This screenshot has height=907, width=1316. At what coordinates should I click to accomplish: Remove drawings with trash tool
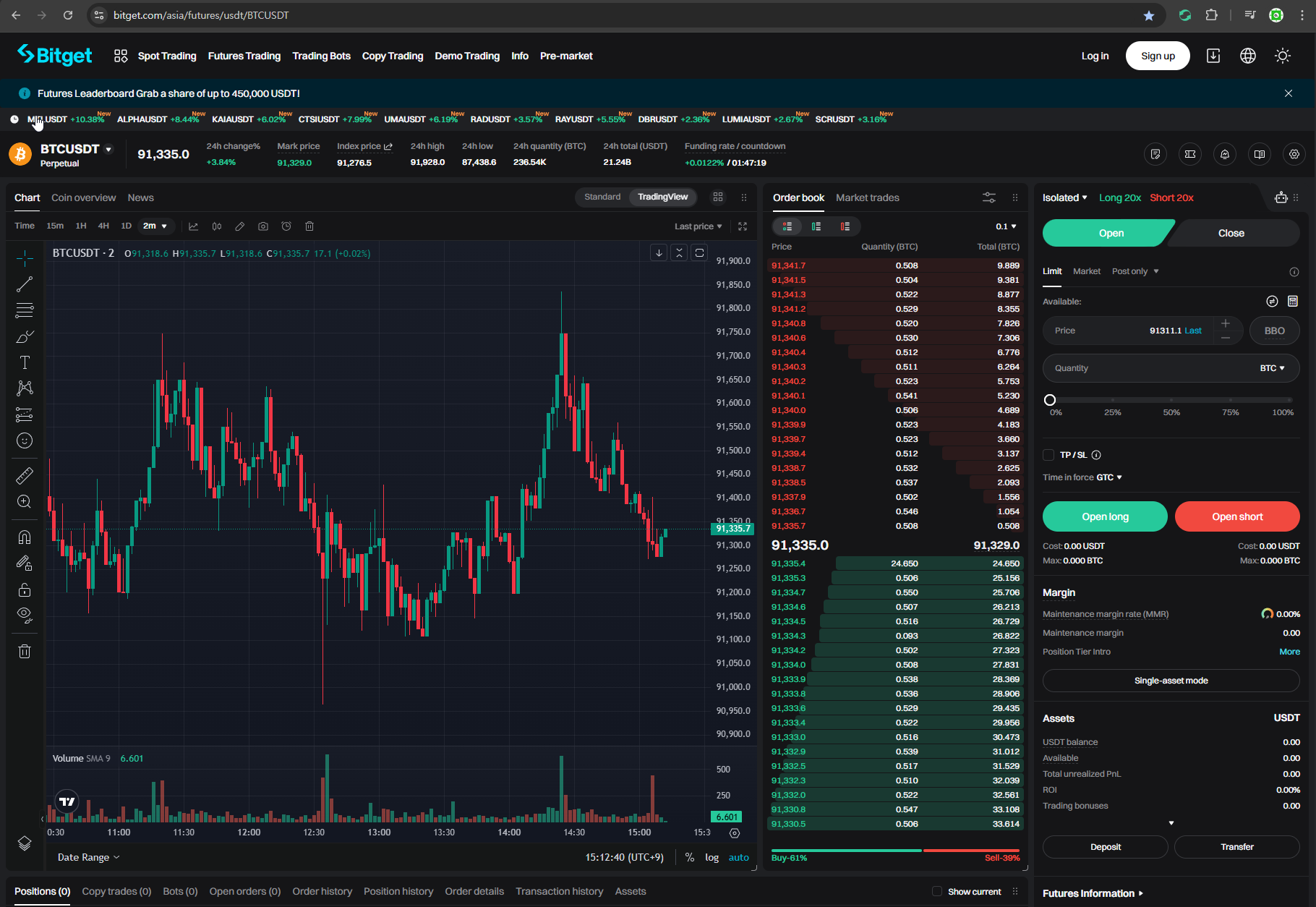click(x=25, y=651)
